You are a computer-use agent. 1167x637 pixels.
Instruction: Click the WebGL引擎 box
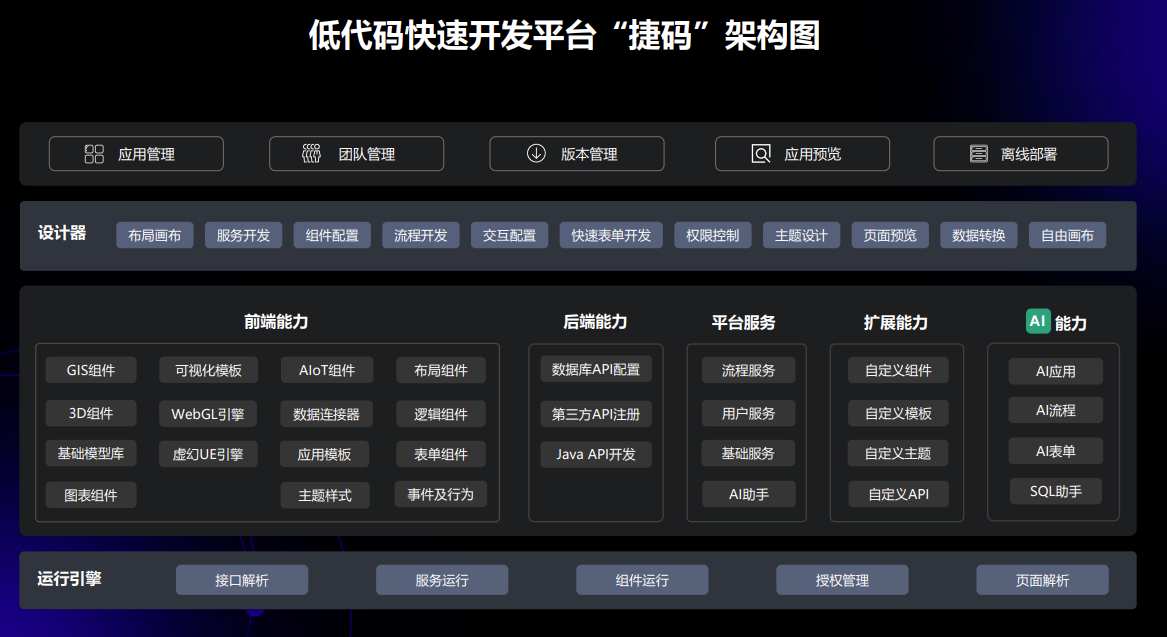click(208, 414)
